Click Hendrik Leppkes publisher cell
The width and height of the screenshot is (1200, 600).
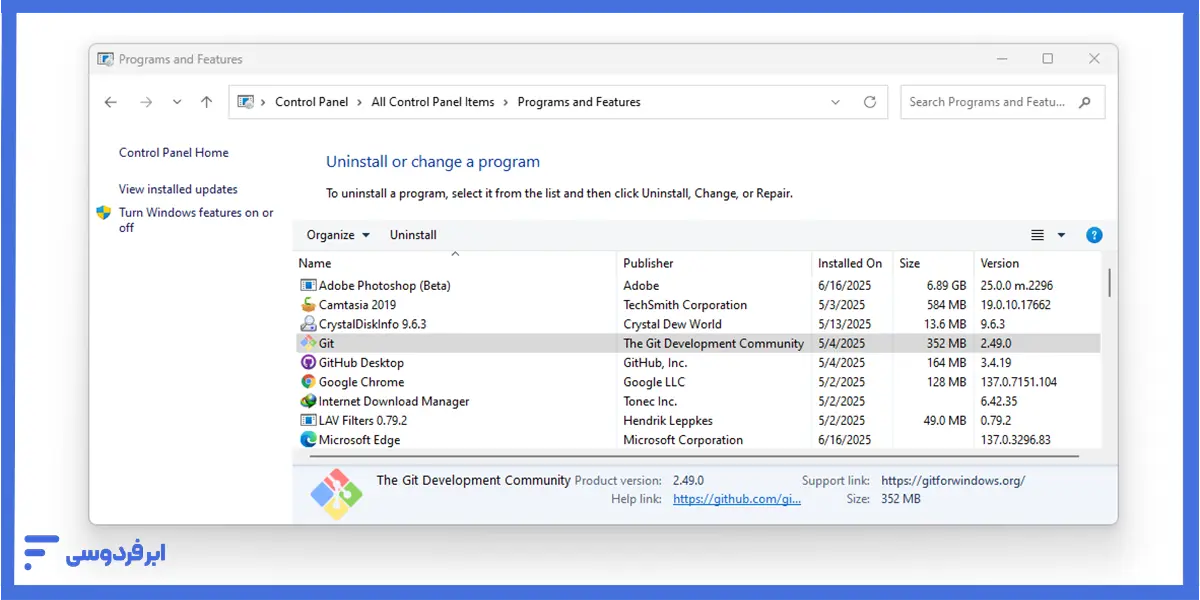(668, 421)
